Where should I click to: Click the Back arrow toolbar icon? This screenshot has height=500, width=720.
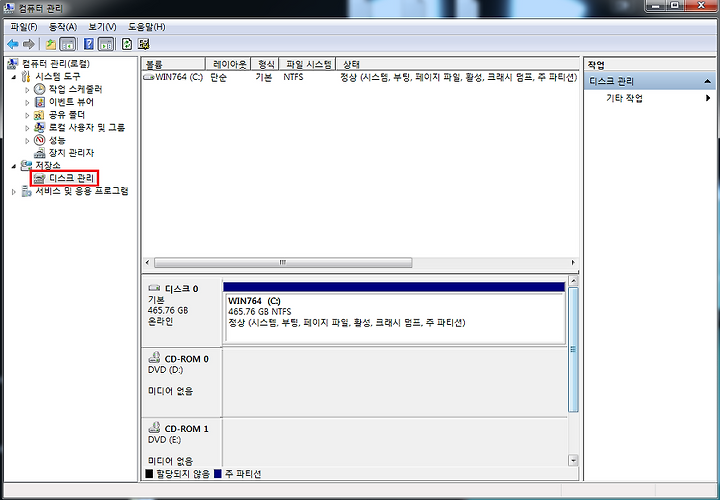pos(13,44)
